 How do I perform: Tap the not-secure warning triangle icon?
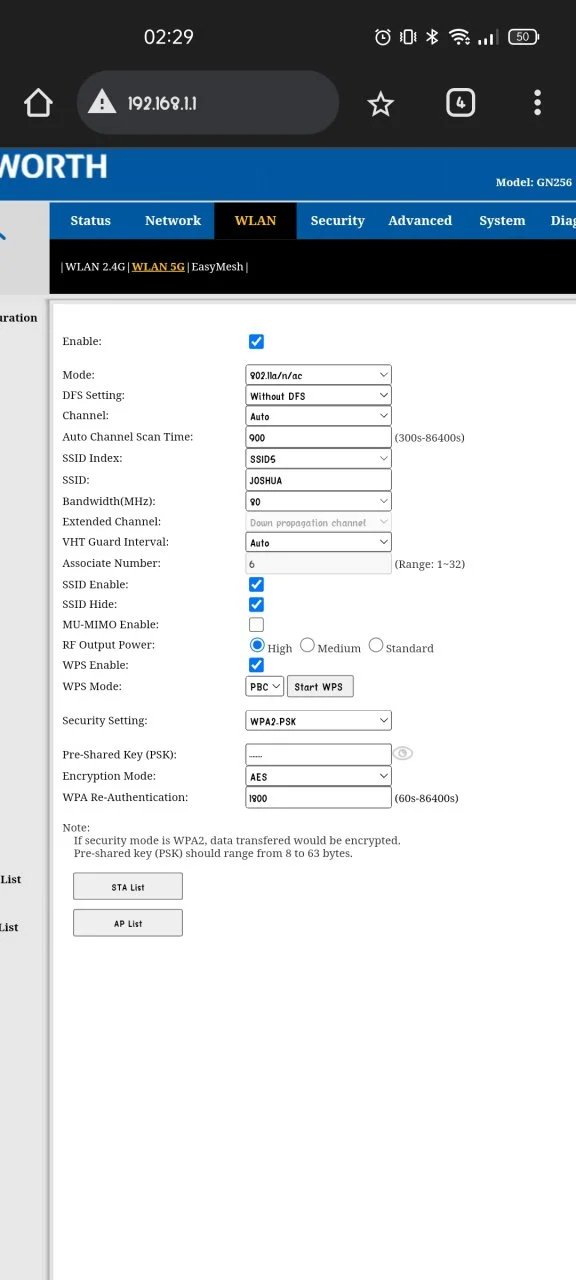tap(103, 102)
